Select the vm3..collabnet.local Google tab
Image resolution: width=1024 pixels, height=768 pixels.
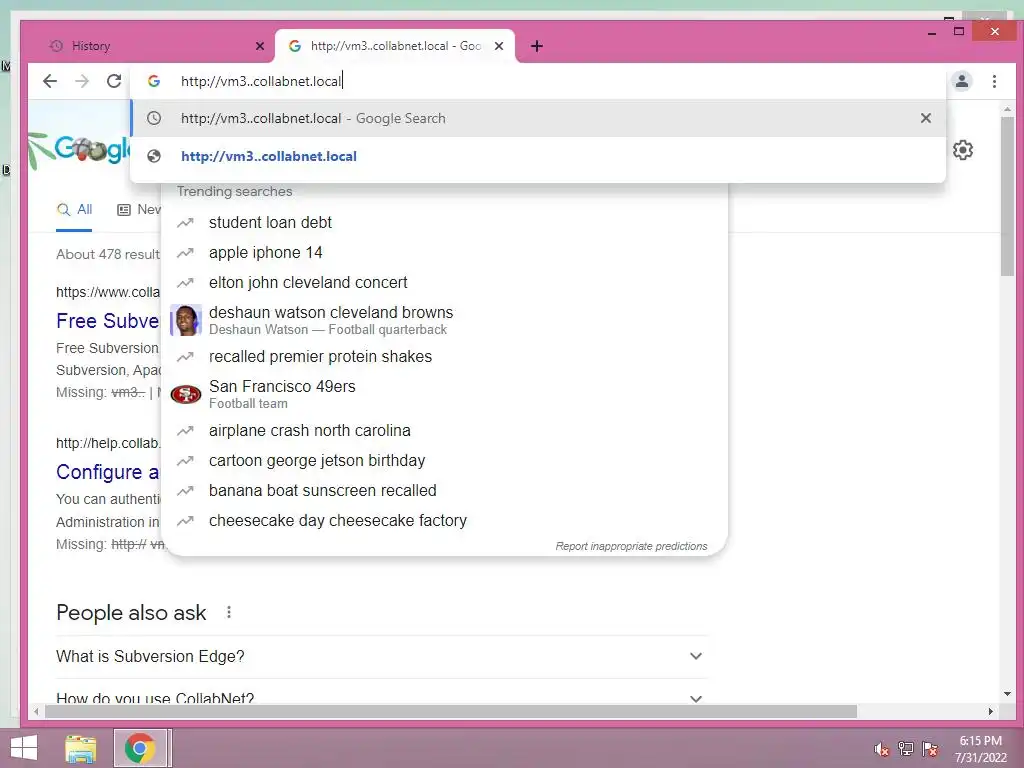pos(395,46)
